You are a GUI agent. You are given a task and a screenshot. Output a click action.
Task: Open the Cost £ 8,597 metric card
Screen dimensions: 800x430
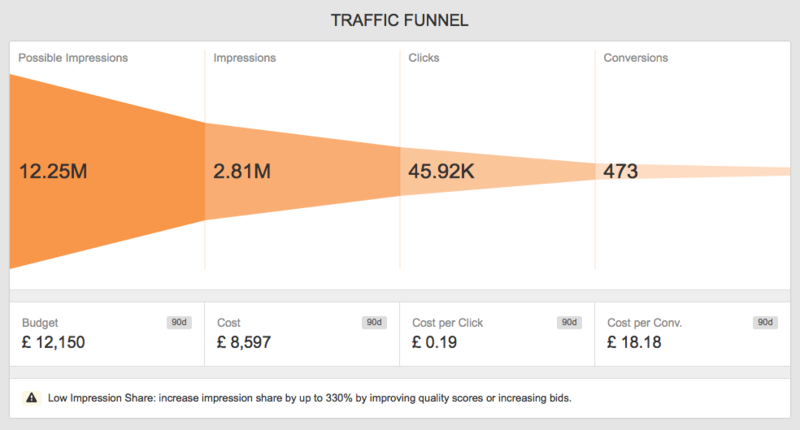click(x=302, y=334)
